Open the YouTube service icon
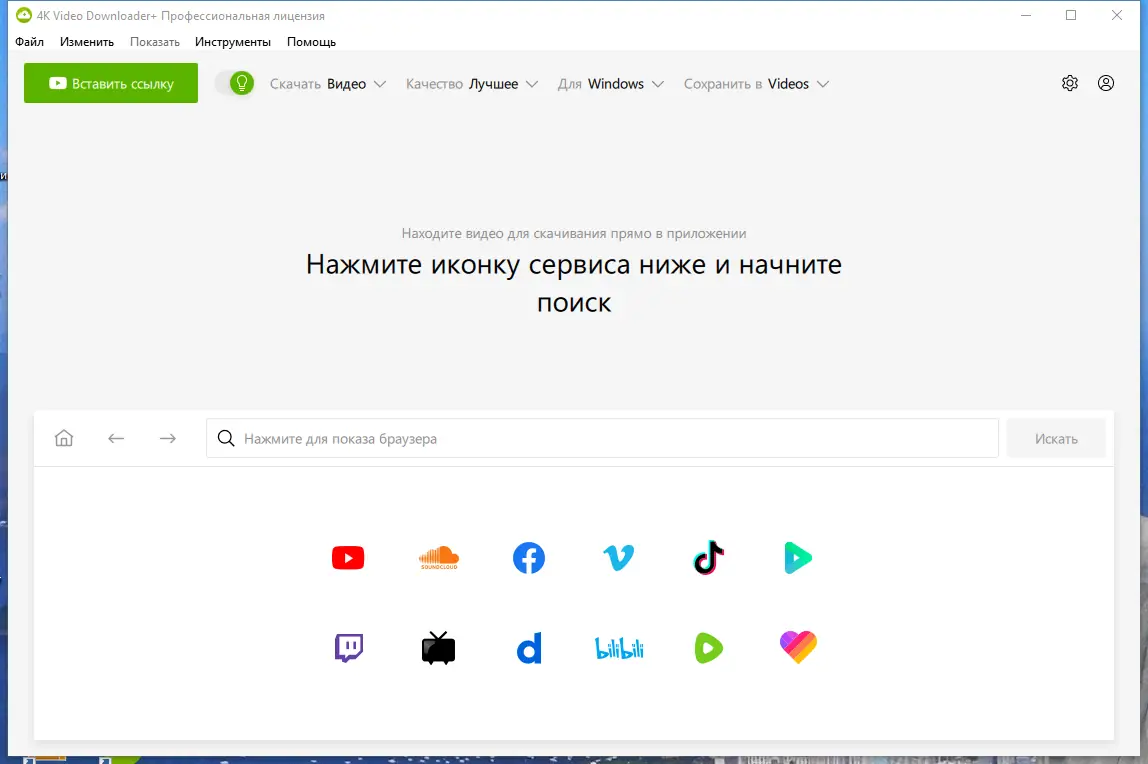Screen dimensions: 1148x764 point(347,558)
